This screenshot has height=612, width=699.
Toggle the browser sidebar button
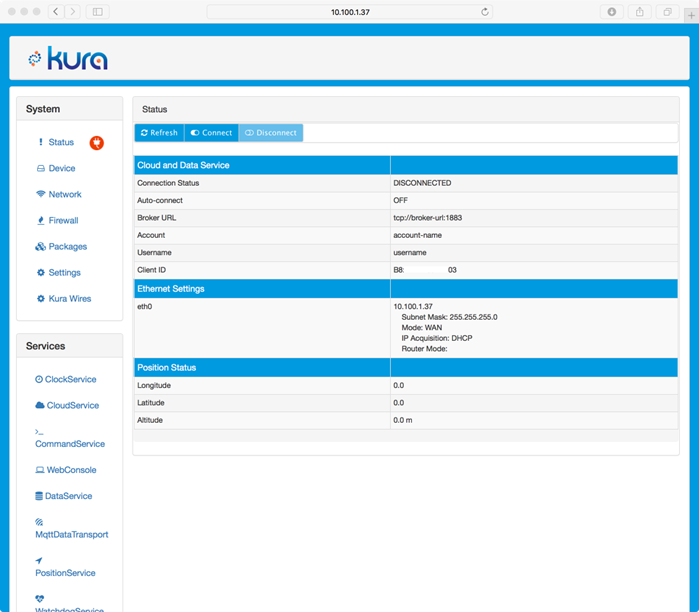98,12
